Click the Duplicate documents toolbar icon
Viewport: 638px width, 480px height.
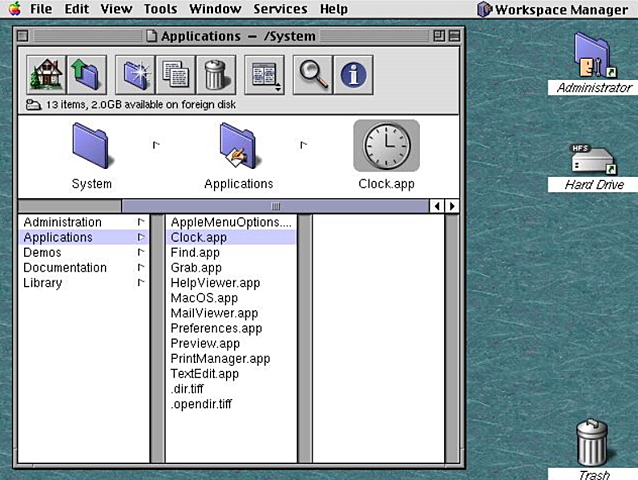click(x=176, y=75)
